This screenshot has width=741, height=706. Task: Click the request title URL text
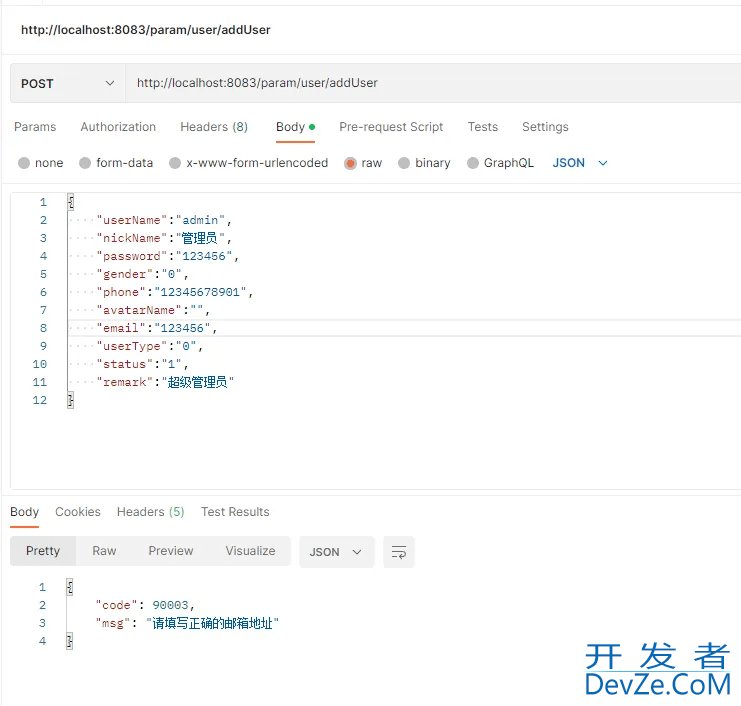point(146,30)
